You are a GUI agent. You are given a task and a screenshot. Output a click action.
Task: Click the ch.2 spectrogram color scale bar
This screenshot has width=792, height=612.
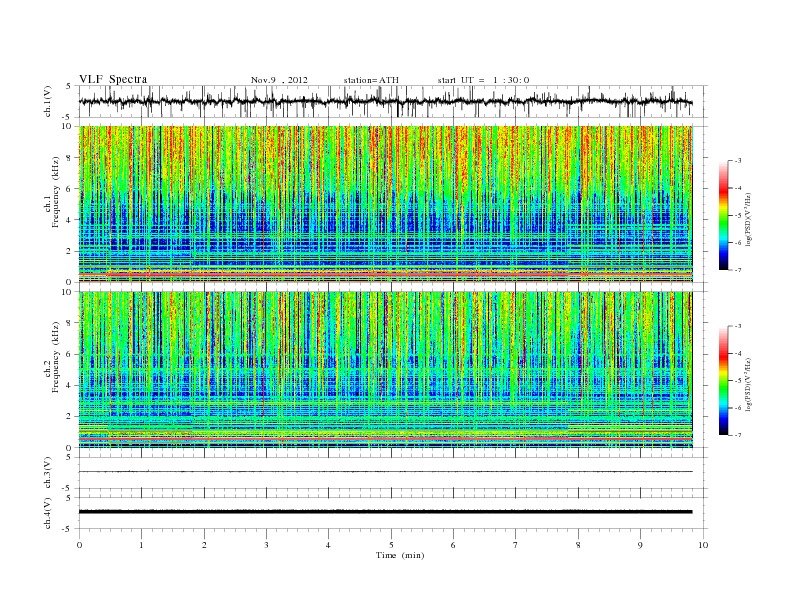pyautogui.click(x=723, y=381)
